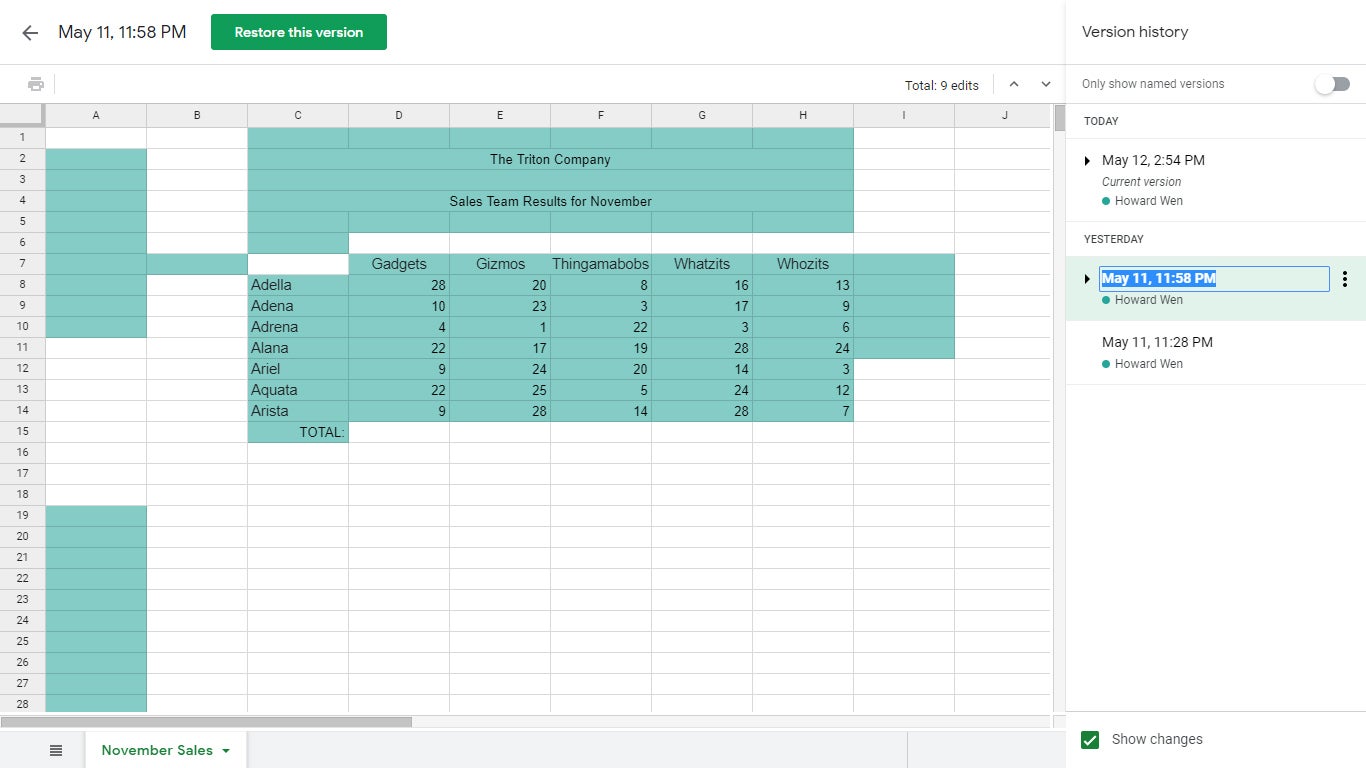This screenshot has width=1366, height=768.
Task: Click Aquata's Gizmos value 25
Action: coord(500,390)
